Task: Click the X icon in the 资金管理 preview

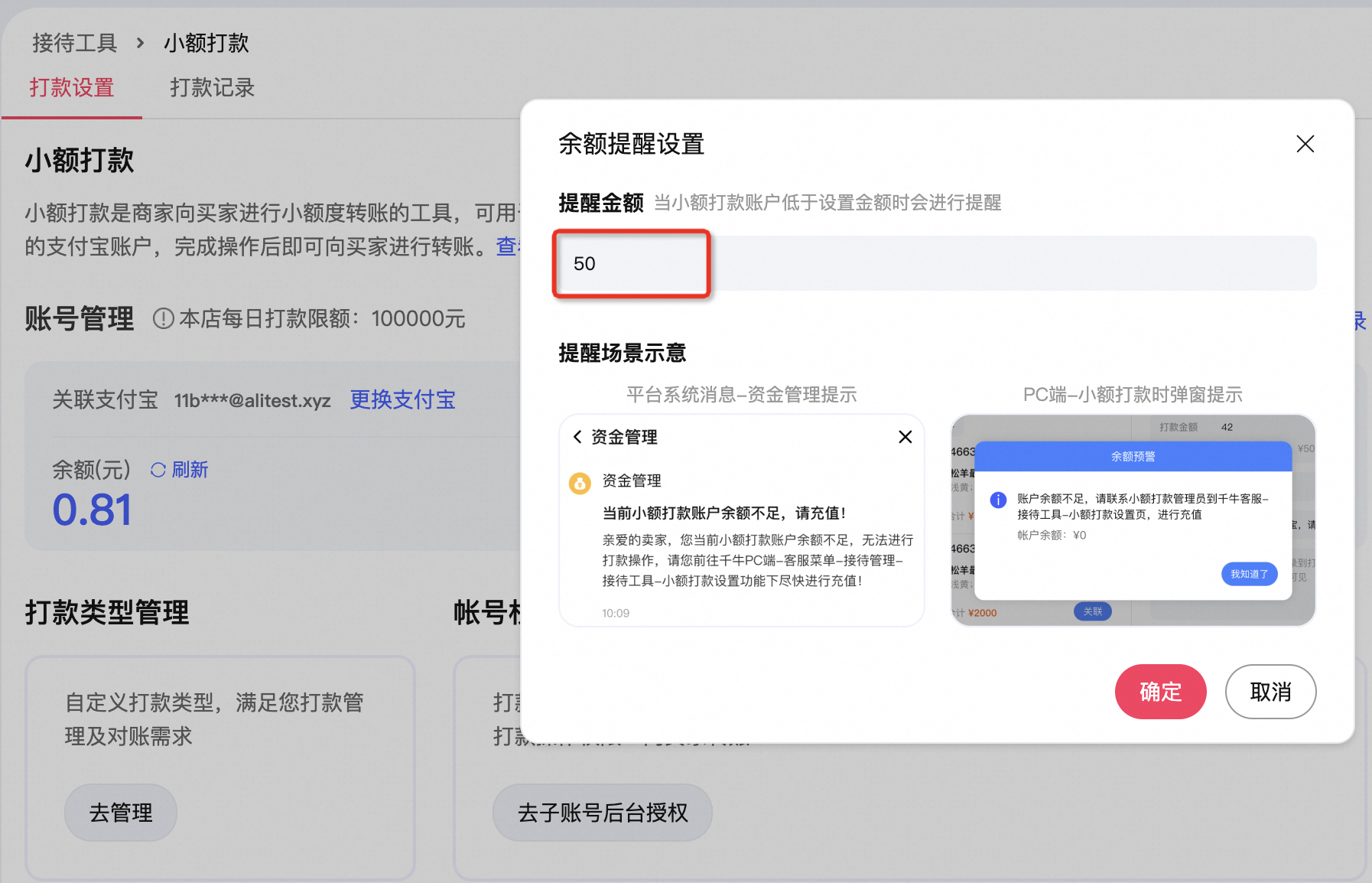Action: tap(905, 437)
